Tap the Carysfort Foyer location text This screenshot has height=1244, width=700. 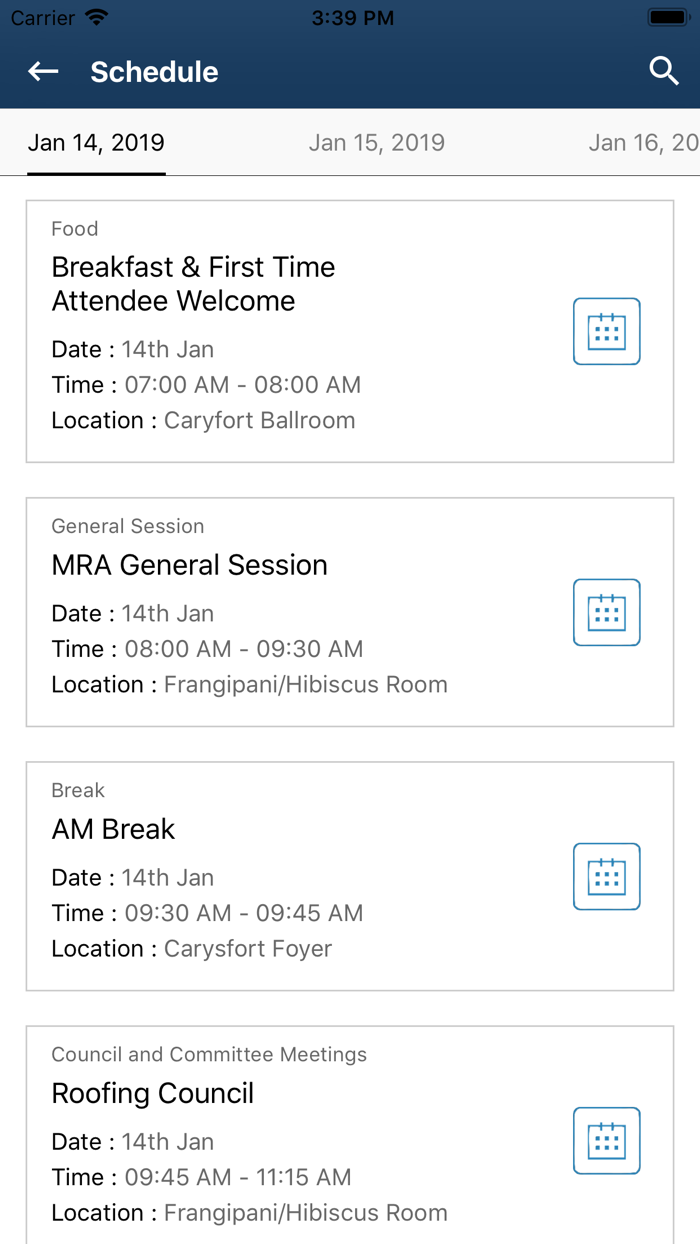pos(247,948)
